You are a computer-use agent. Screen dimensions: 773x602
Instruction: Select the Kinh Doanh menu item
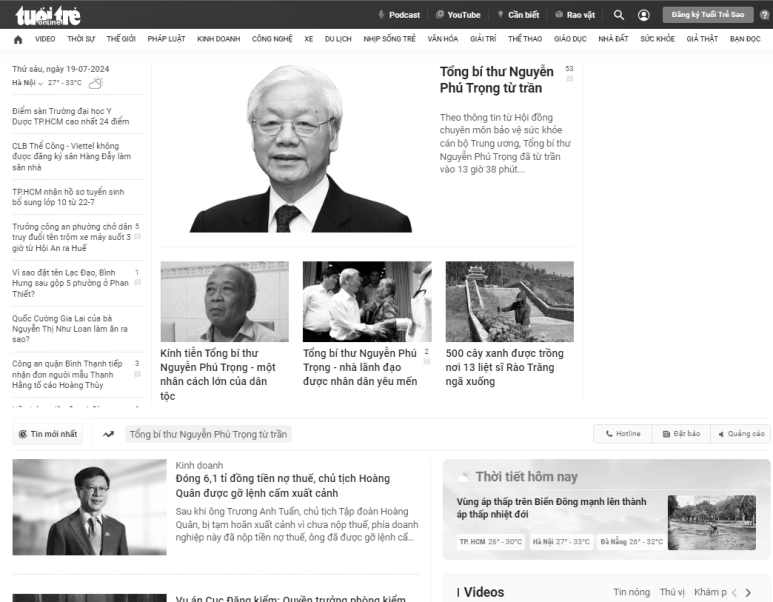[x=218, y=39]
